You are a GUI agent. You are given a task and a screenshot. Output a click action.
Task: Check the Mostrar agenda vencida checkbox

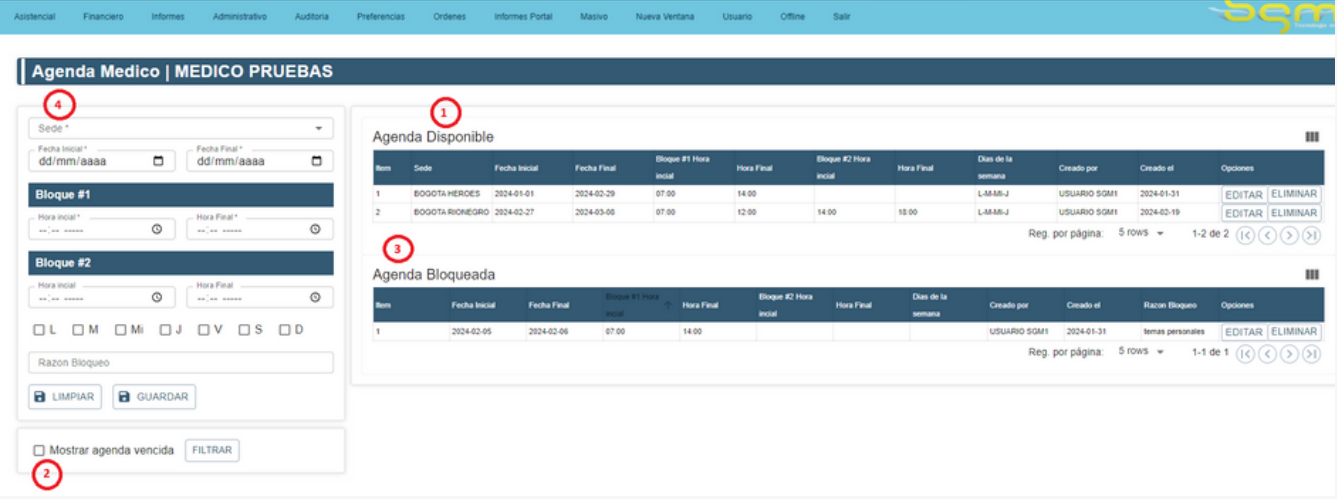point(39,450)
